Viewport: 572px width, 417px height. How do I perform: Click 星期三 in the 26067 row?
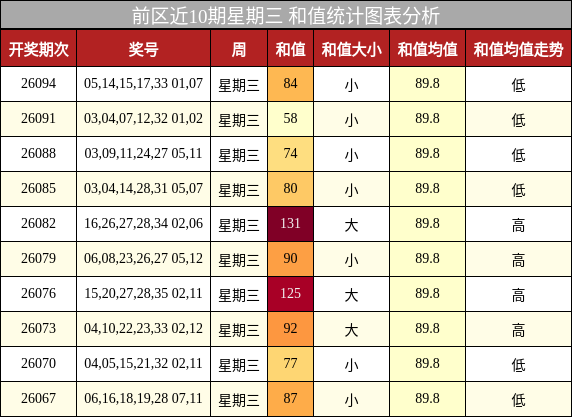(x=239, y=400)
